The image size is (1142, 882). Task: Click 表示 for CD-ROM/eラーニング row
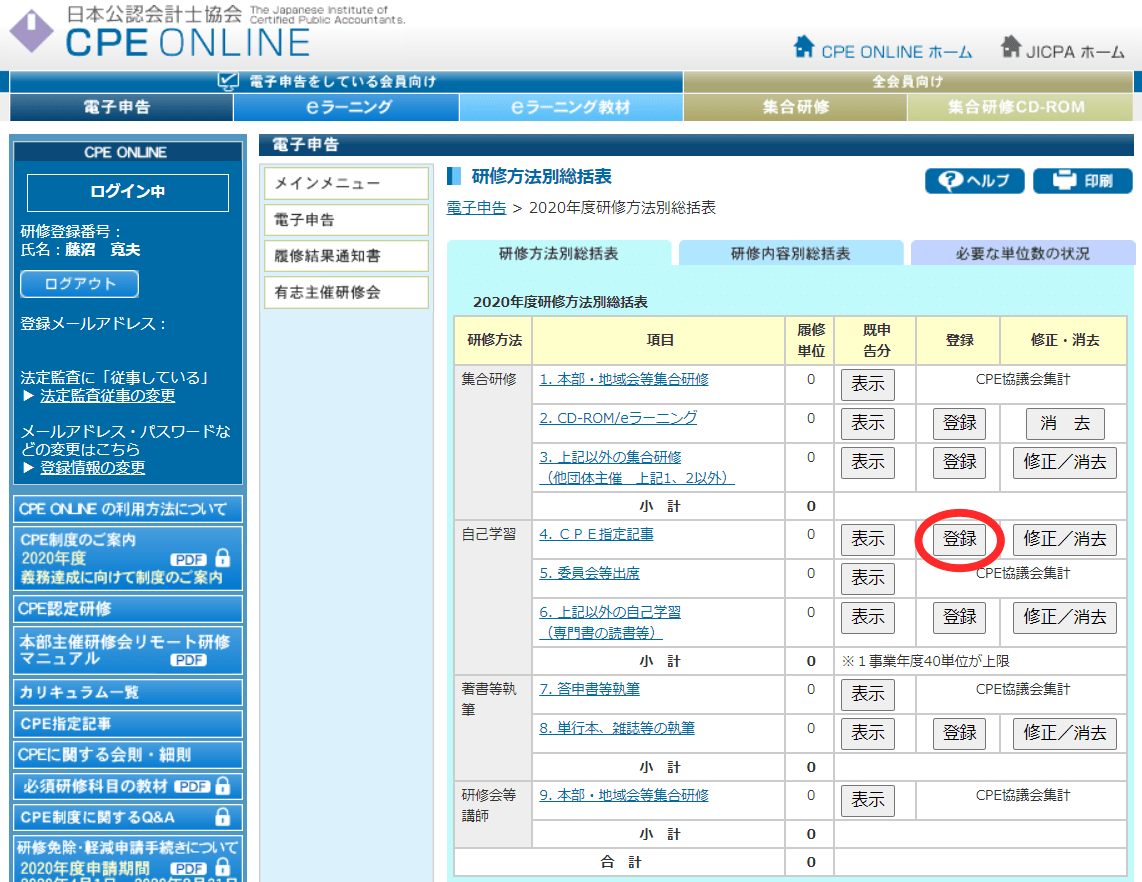click(867, 423)
